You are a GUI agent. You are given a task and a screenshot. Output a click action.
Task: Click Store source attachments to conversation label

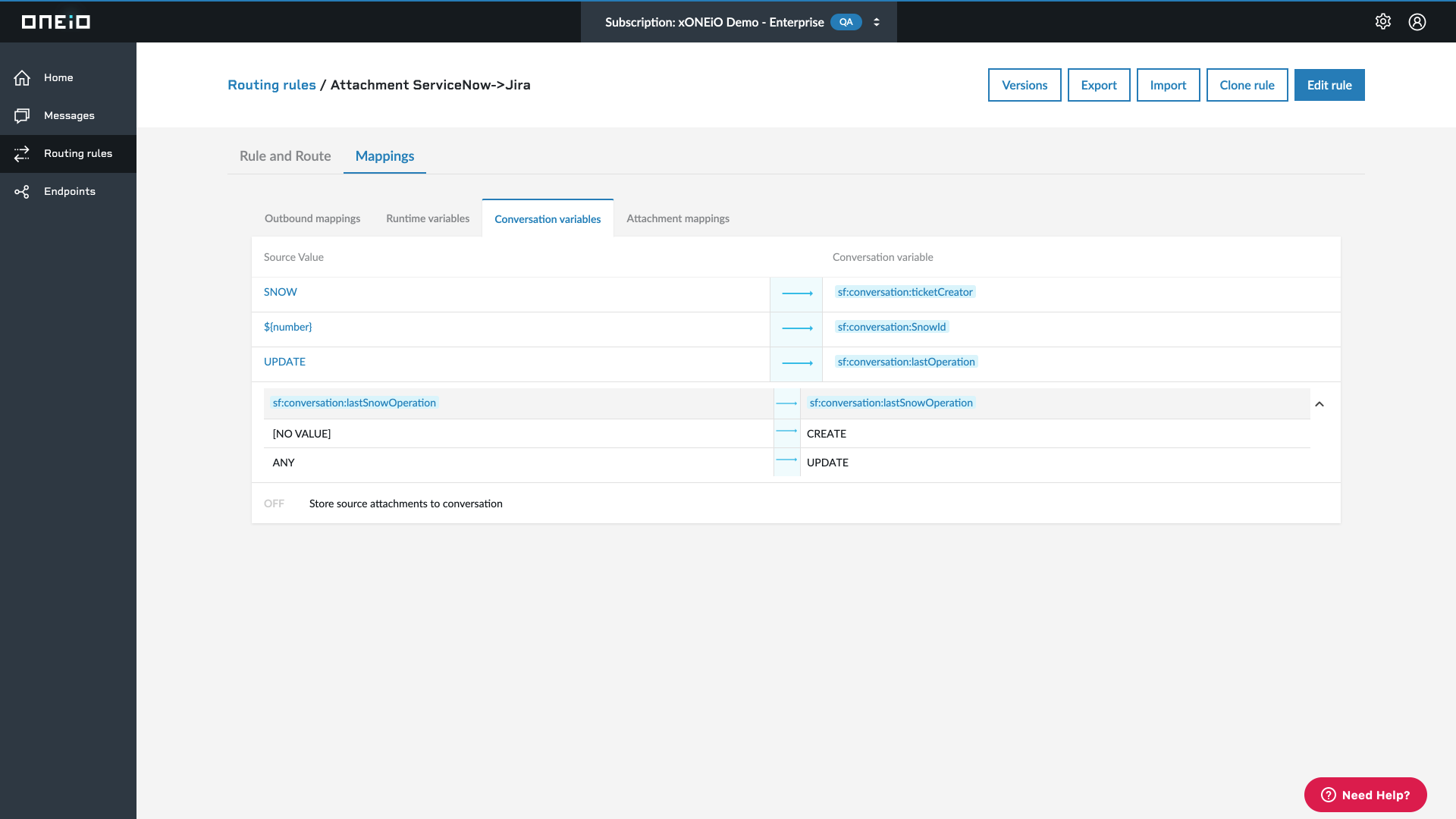pos(406,504)
